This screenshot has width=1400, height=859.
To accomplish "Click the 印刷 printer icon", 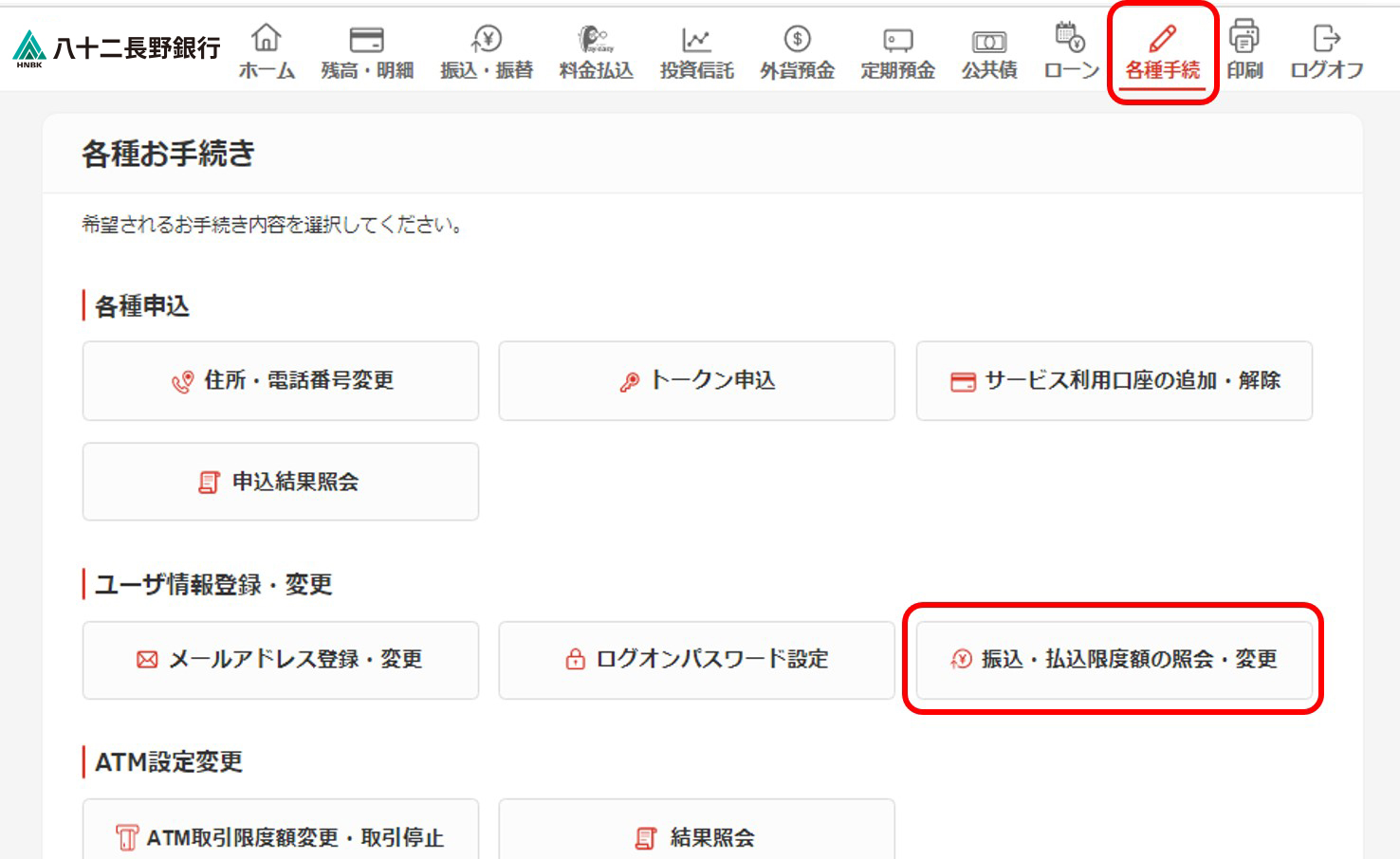I will [1243, 38].
